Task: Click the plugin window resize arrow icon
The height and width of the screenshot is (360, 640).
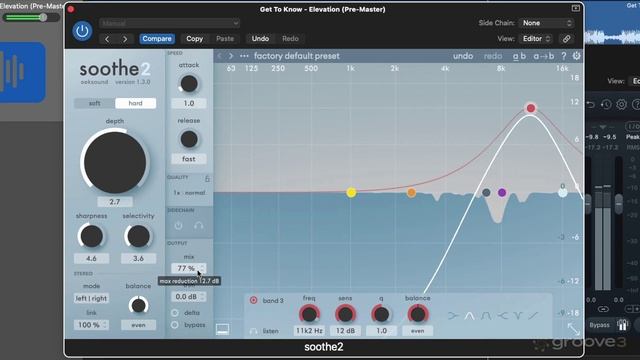Action: point(573,329)
